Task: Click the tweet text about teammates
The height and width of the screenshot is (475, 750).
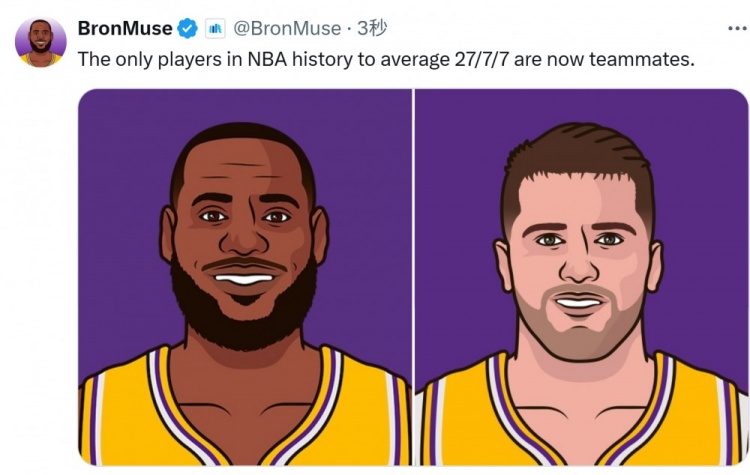Action: pyautogui.click(x=385, y=59)
